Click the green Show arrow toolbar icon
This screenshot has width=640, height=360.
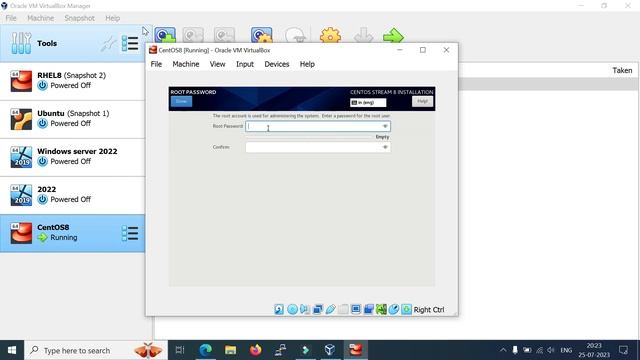[x=393, y=36]
